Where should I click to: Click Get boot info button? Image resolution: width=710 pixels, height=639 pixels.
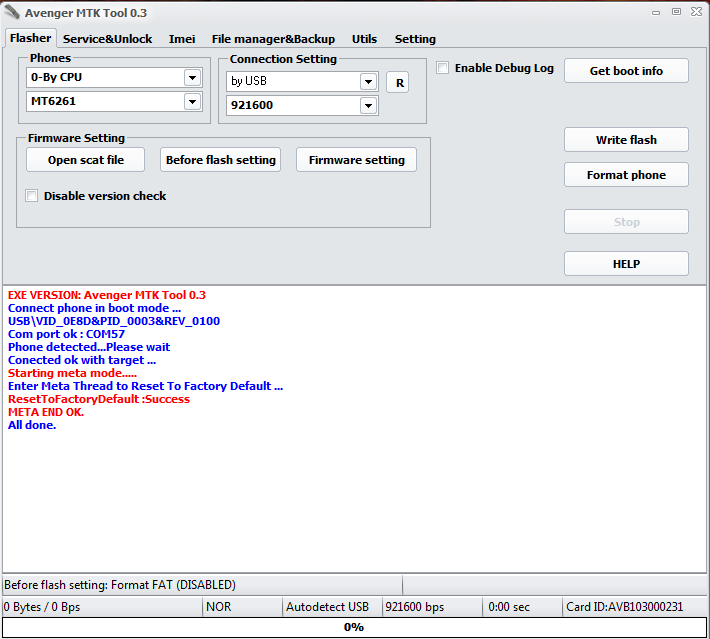(626, 71)
